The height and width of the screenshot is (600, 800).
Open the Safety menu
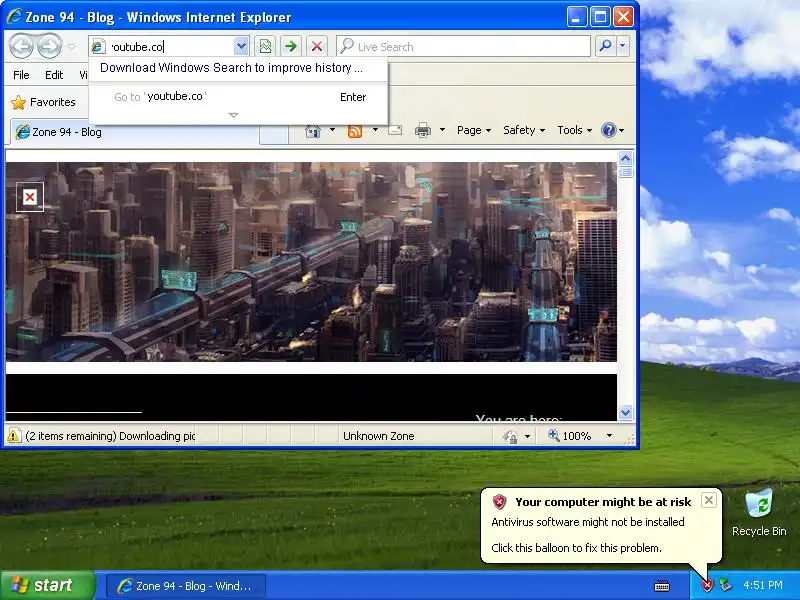(x=524, y=130)
